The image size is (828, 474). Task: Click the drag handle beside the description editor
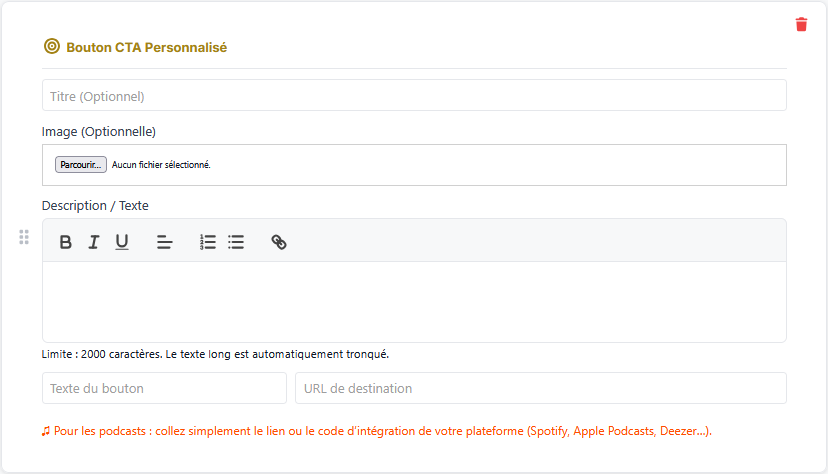24,237
